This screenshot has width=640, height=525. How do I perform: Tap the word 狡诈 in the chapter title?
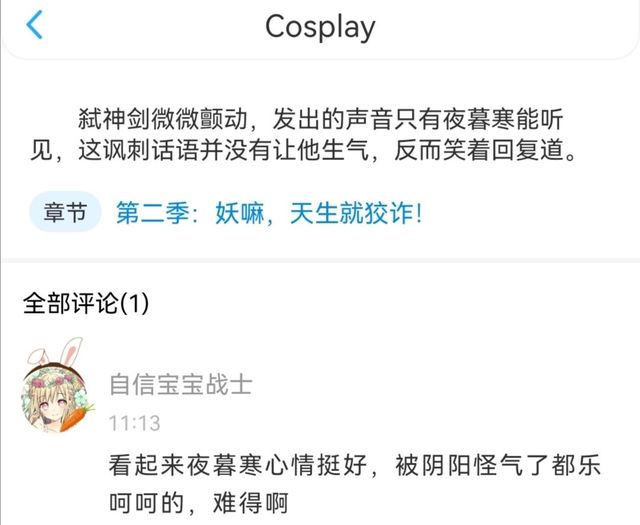coord(389,213)
